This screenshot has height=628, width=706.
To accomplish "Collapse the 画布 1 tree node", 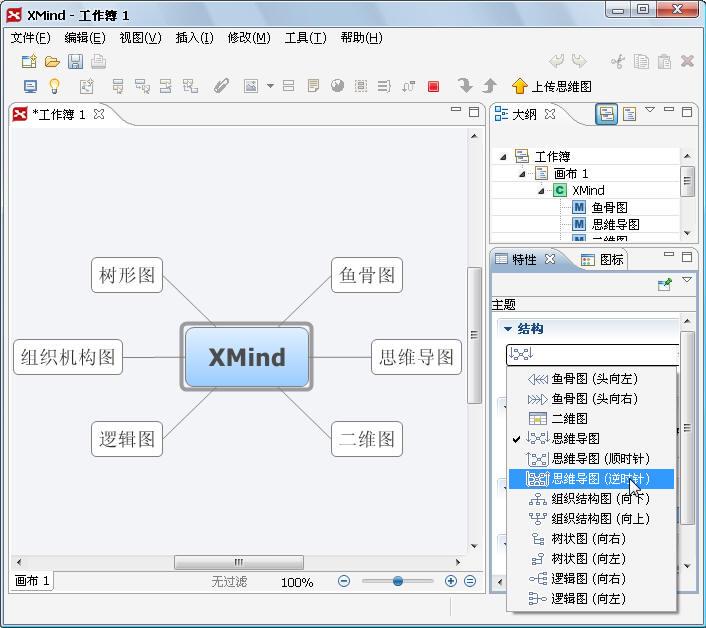I will pyautogui.click(x=522, y=174).
